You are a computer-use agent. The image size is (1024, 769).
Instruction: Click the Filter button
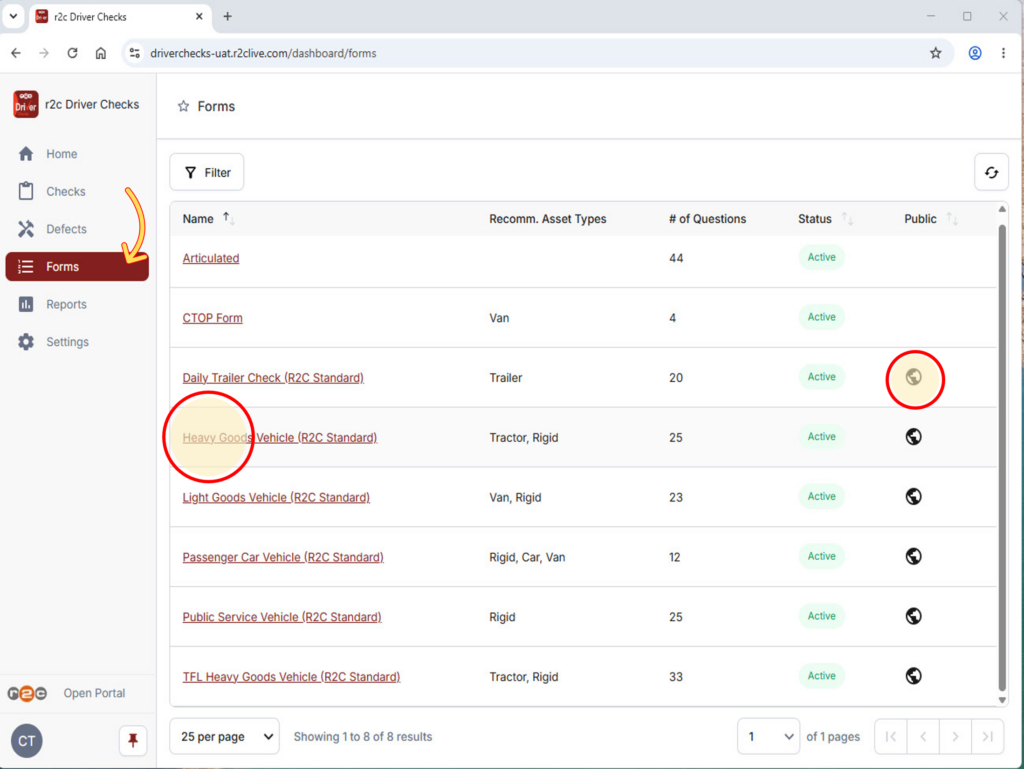pyautogui.click(x=207, y=172)
